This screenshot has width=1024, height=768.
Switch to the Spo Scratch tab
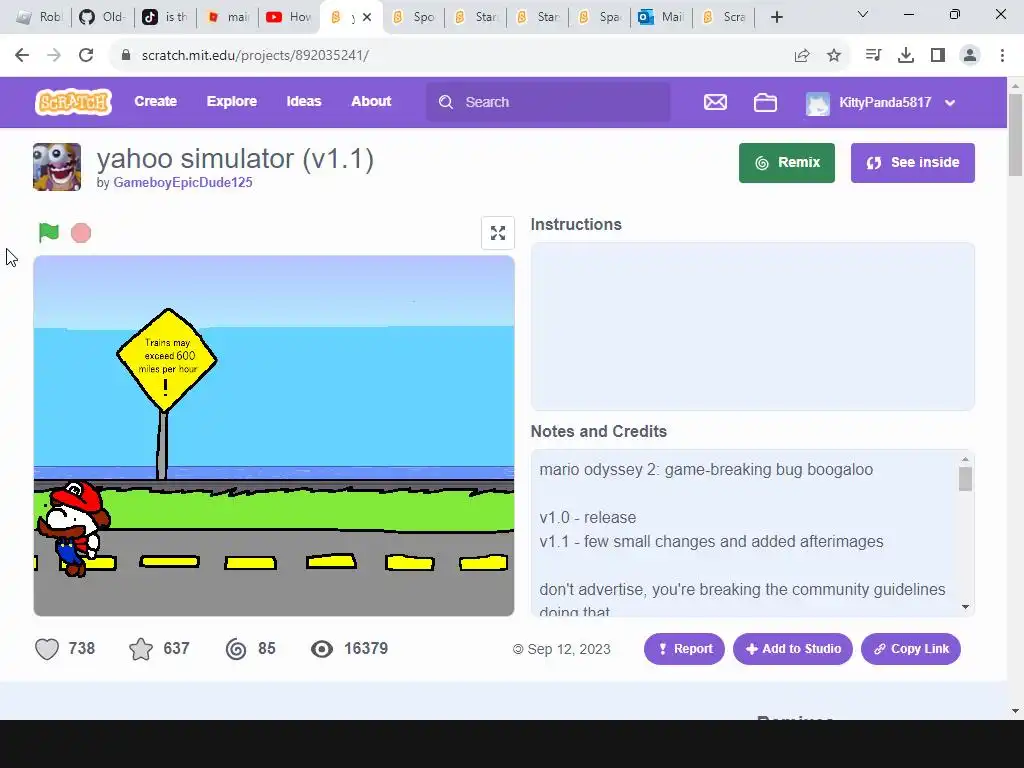click(x=413, y=17)
